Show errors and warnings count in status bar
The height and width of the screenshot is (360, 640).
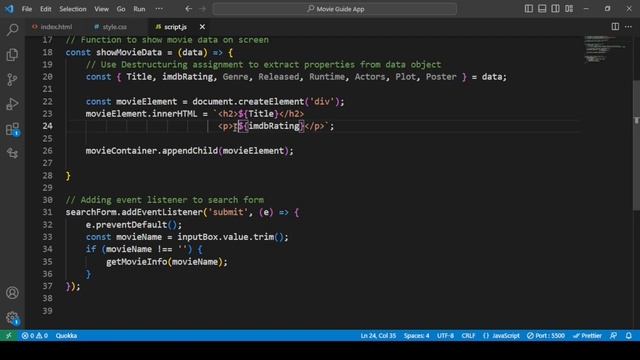coord(35,336)
